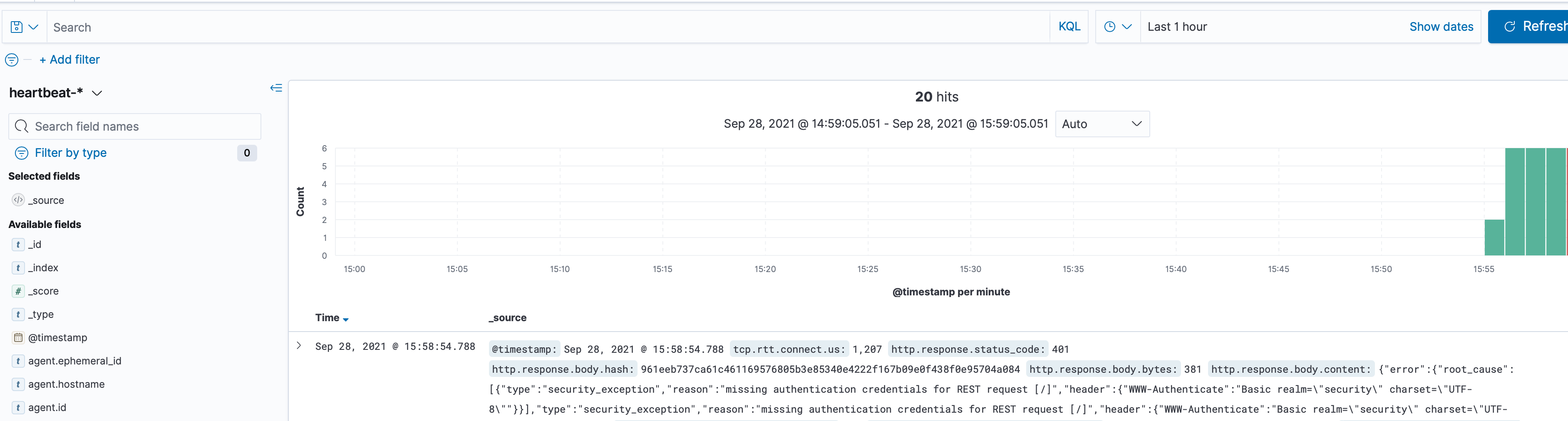The image size is (1568, 421).
Task: Click the tcp.rtt.connect.us field label
Action: point(789,349)
